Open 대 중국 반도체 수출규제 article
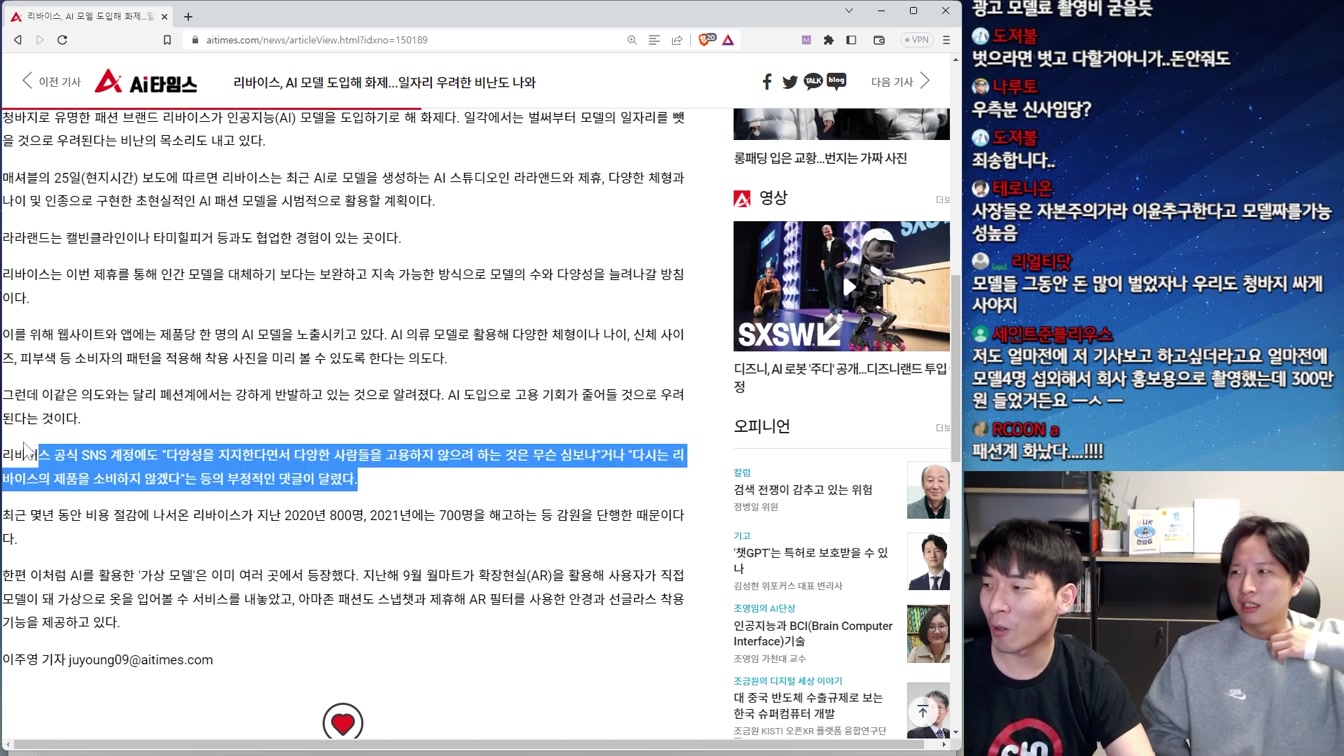Viewport: 1344px width, 756px height. click(x=808, y=705)
